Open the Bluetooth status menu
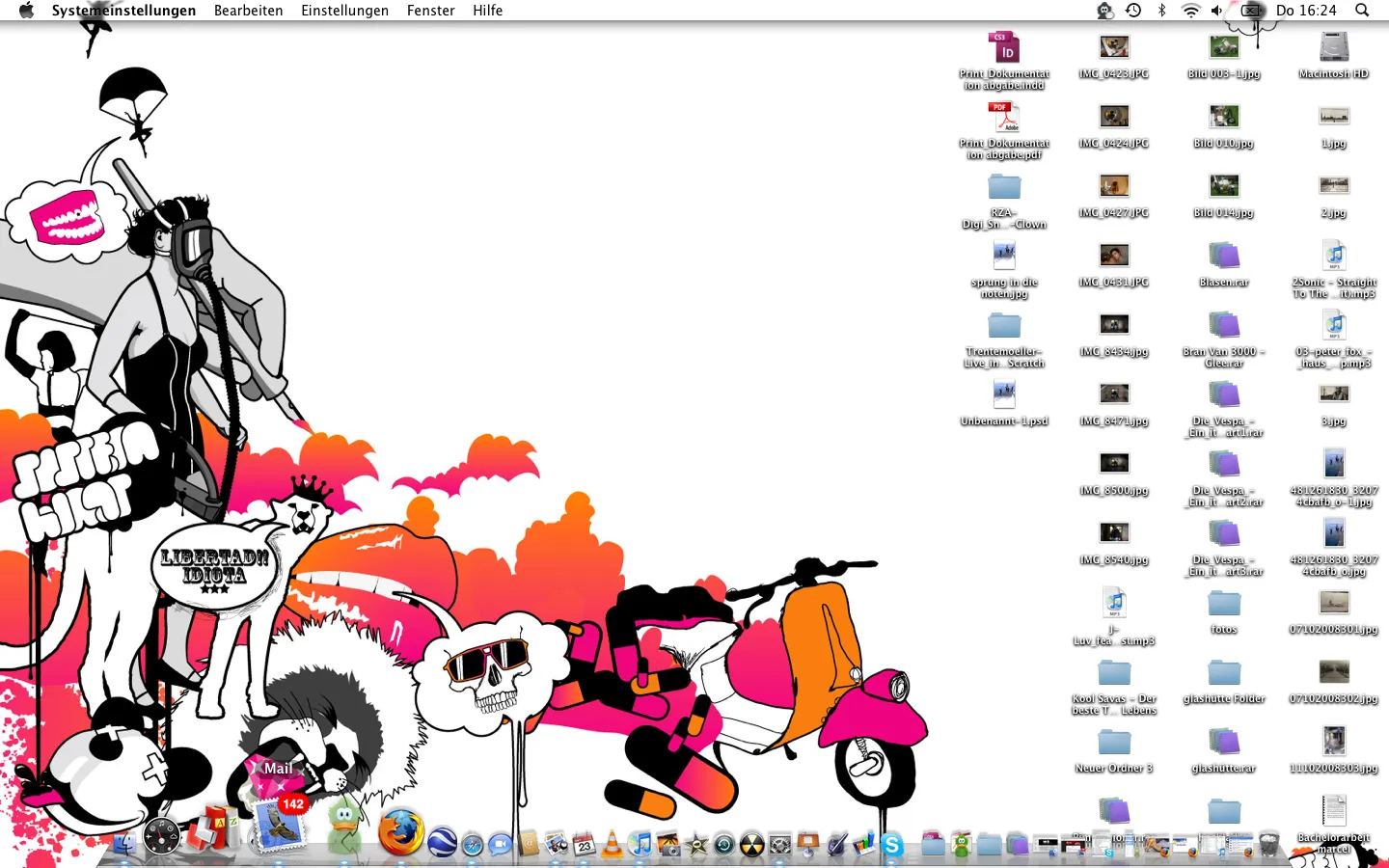 [1162, 11]
